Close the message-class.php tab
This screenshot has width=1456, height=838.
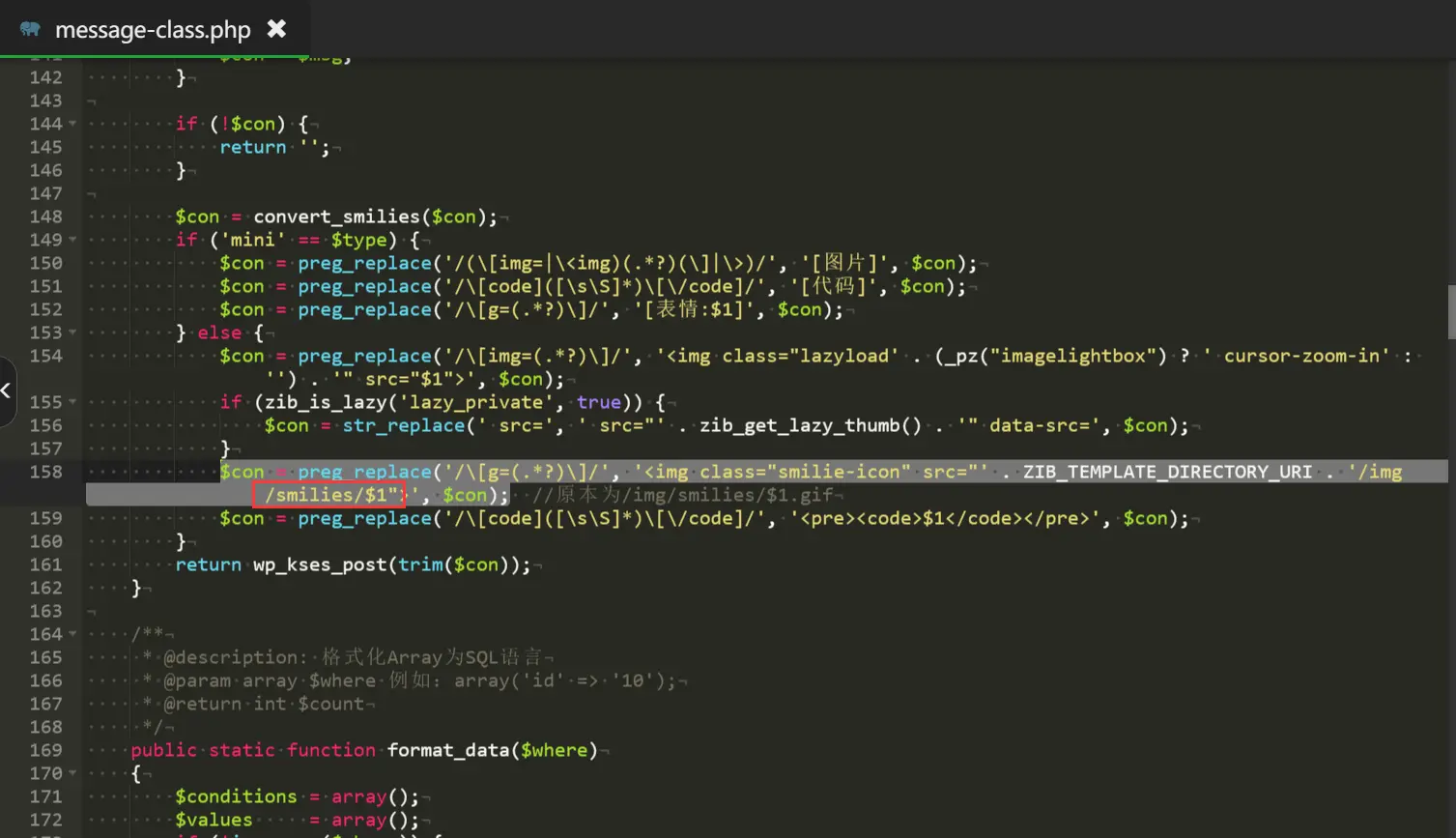[x=276, y=29]
